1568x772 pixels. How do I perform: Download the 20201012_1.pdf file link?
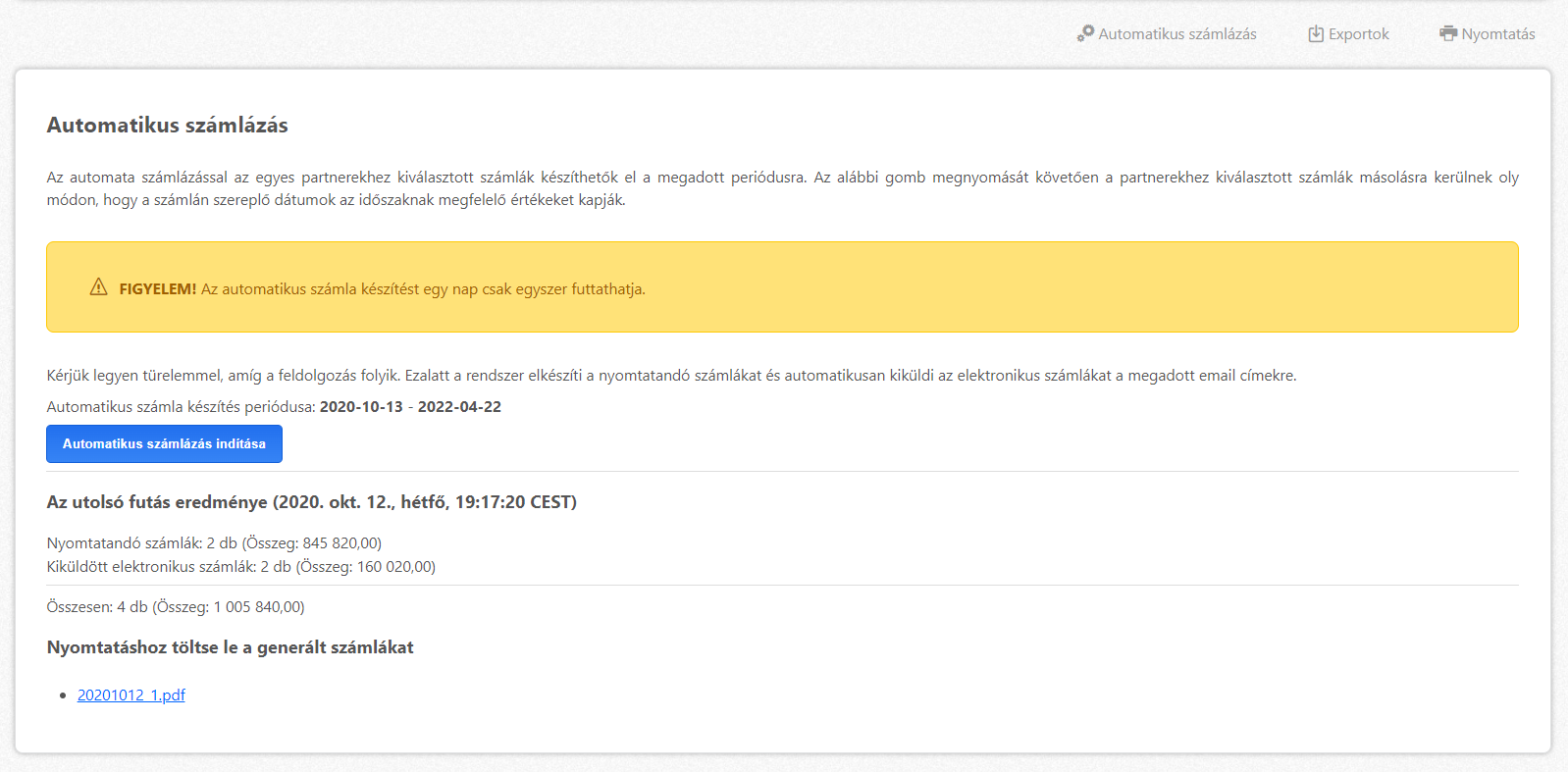131,695
